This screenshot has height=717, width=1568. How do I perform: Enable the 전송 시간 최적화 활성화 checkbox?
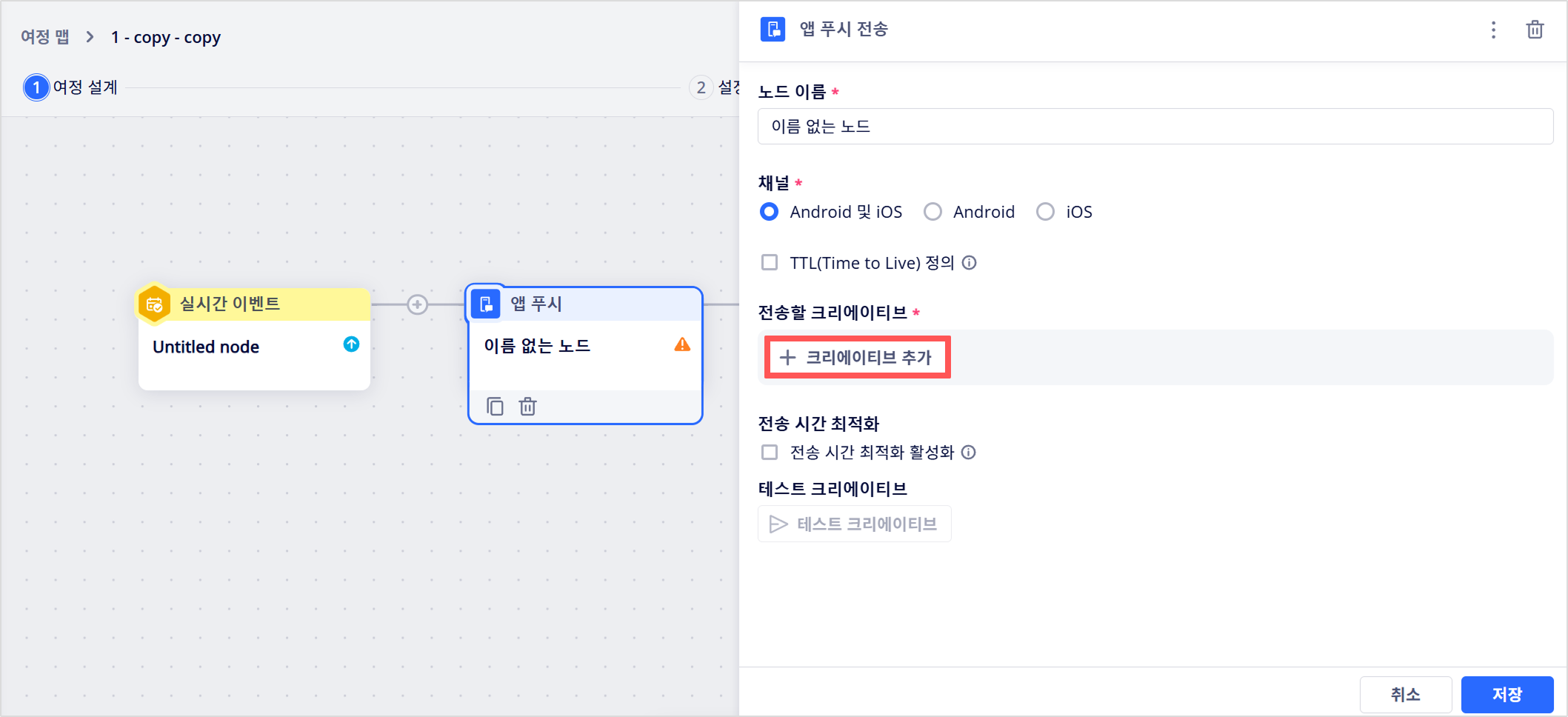coord(770,453)
